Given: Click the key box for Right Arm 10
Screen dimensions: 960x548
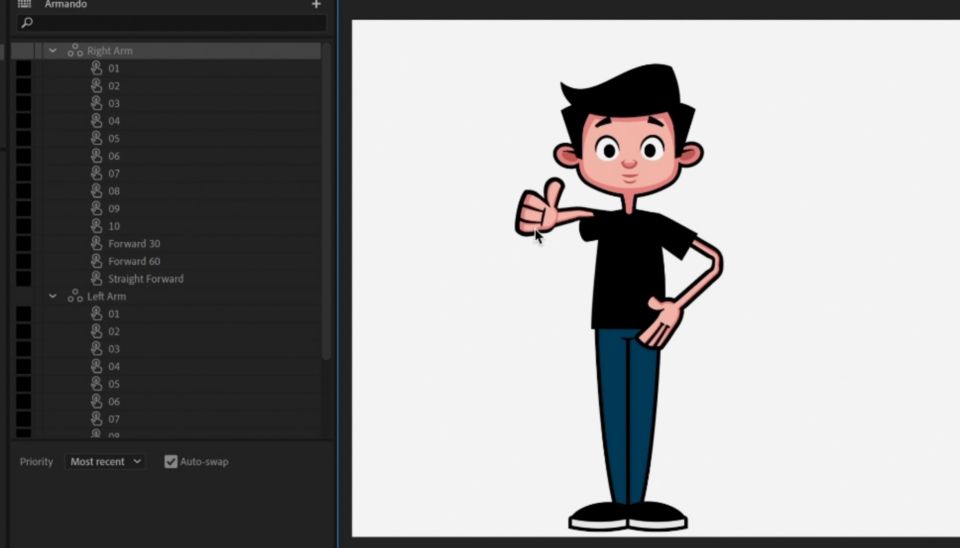Looking at the screenshot, I should coord(23,226).
